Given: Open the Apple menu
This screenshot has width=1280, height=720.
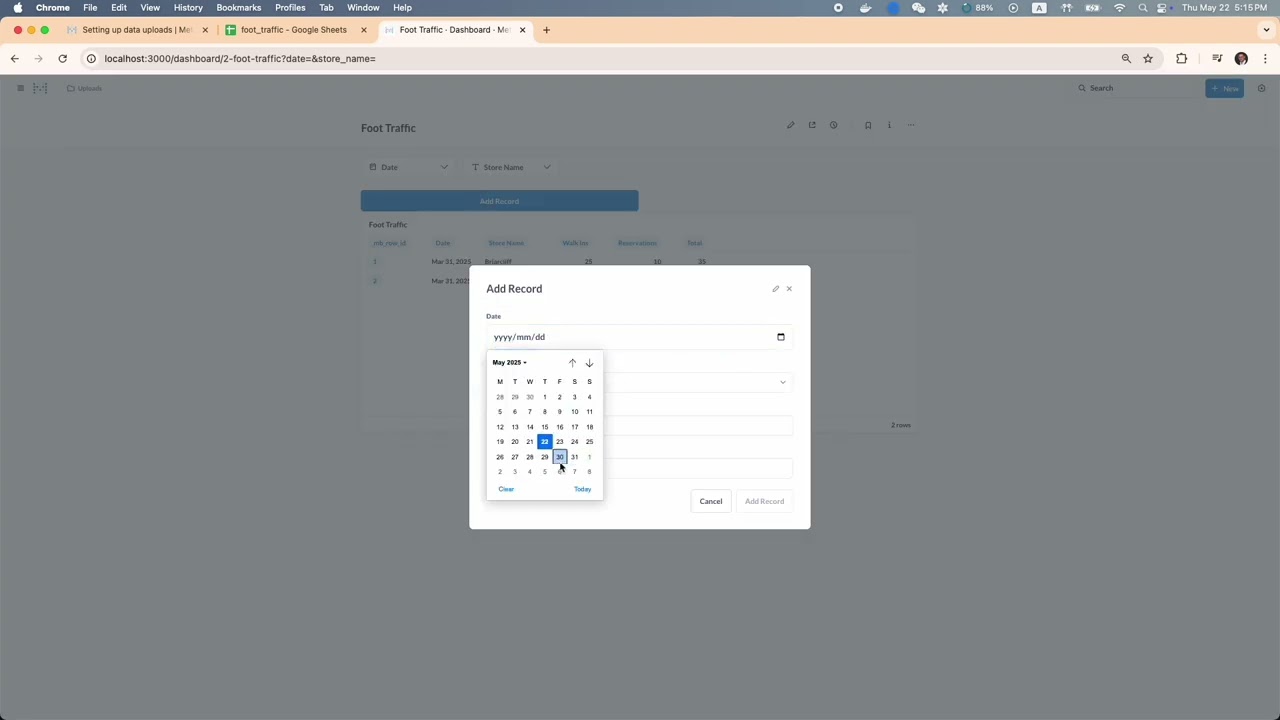Looking at the screenshot, I should (18, 8).
